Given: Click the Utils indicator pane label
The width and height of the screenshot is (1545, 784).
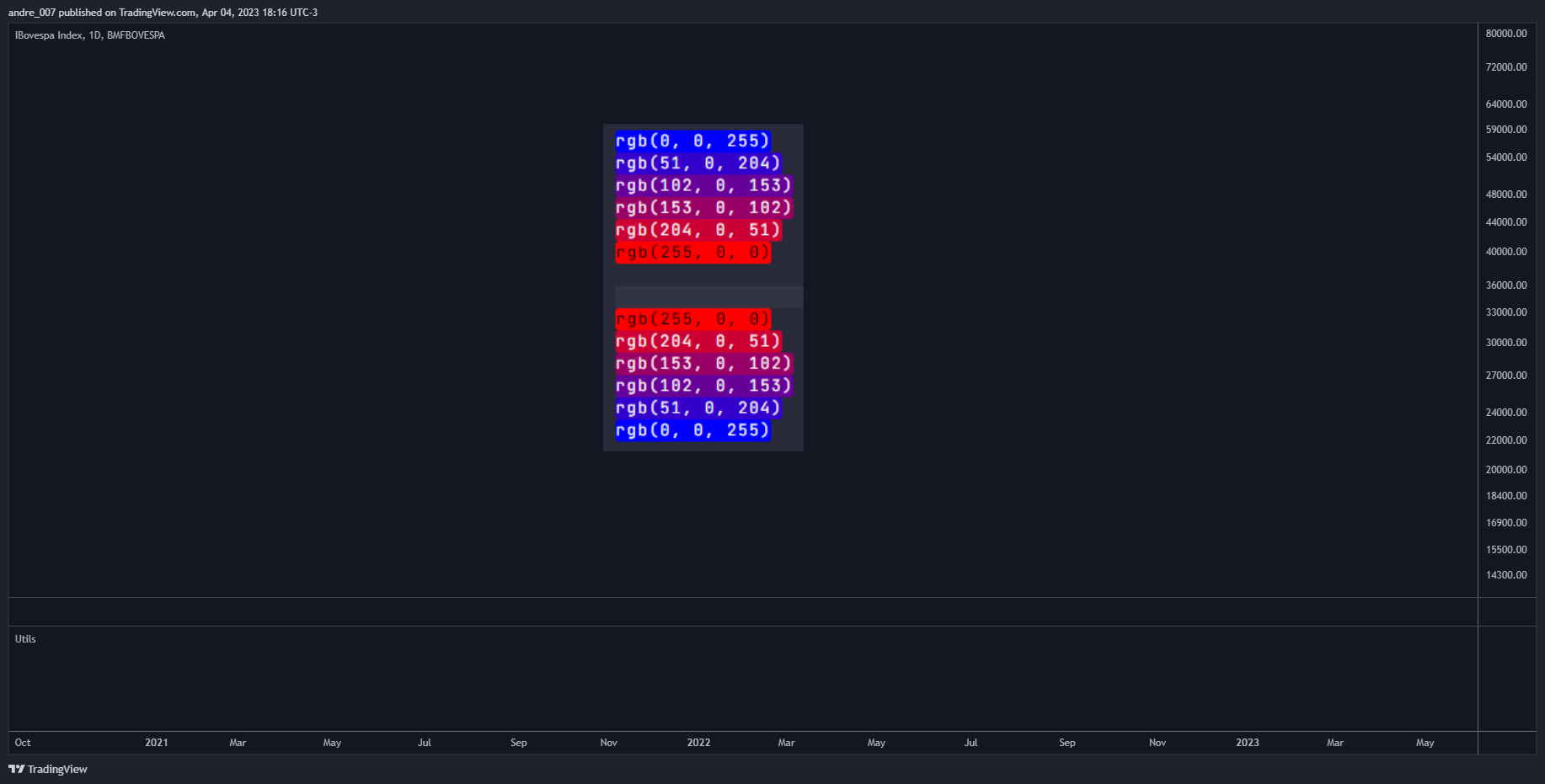Looking at the screenshot, I should point(25,639).
